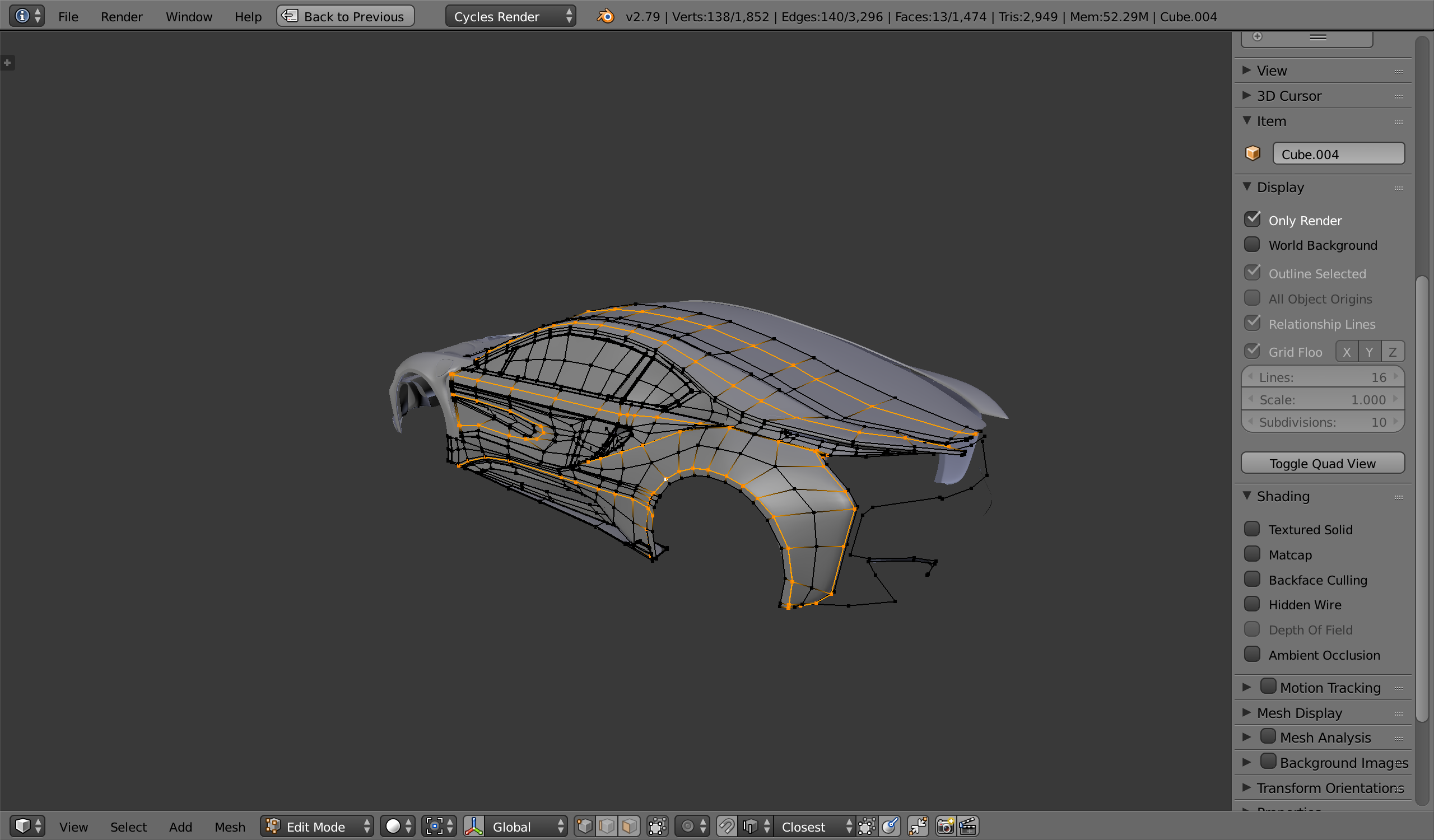Viewport: 1434px width, 840px height.
Task: Click the Blender logo in info header
Action: pyautogui.click(x=606, y=16)
